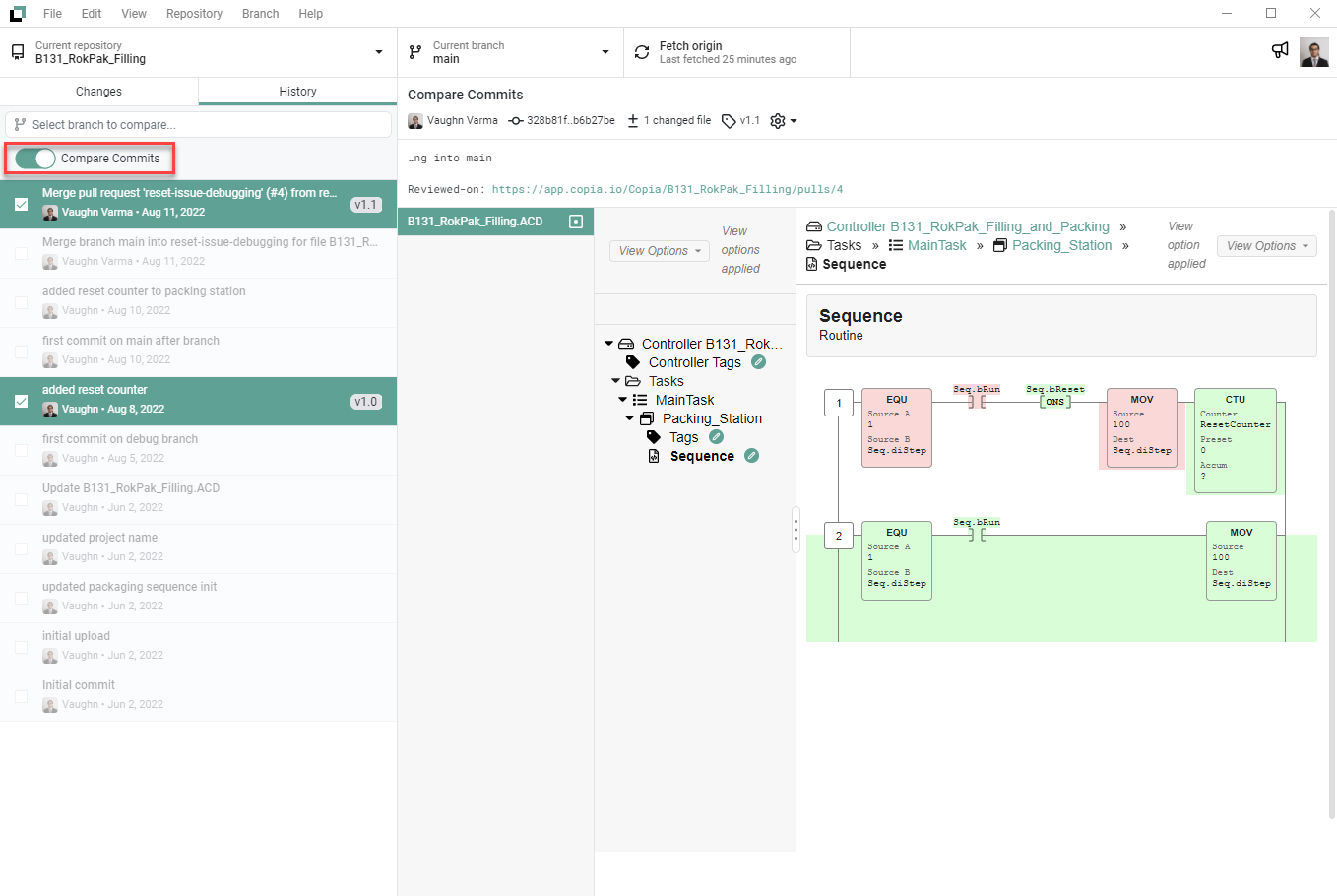
Task: Click the commit hash icon beside 328b81f..b6b27be
Action: [x=516, y=120]
